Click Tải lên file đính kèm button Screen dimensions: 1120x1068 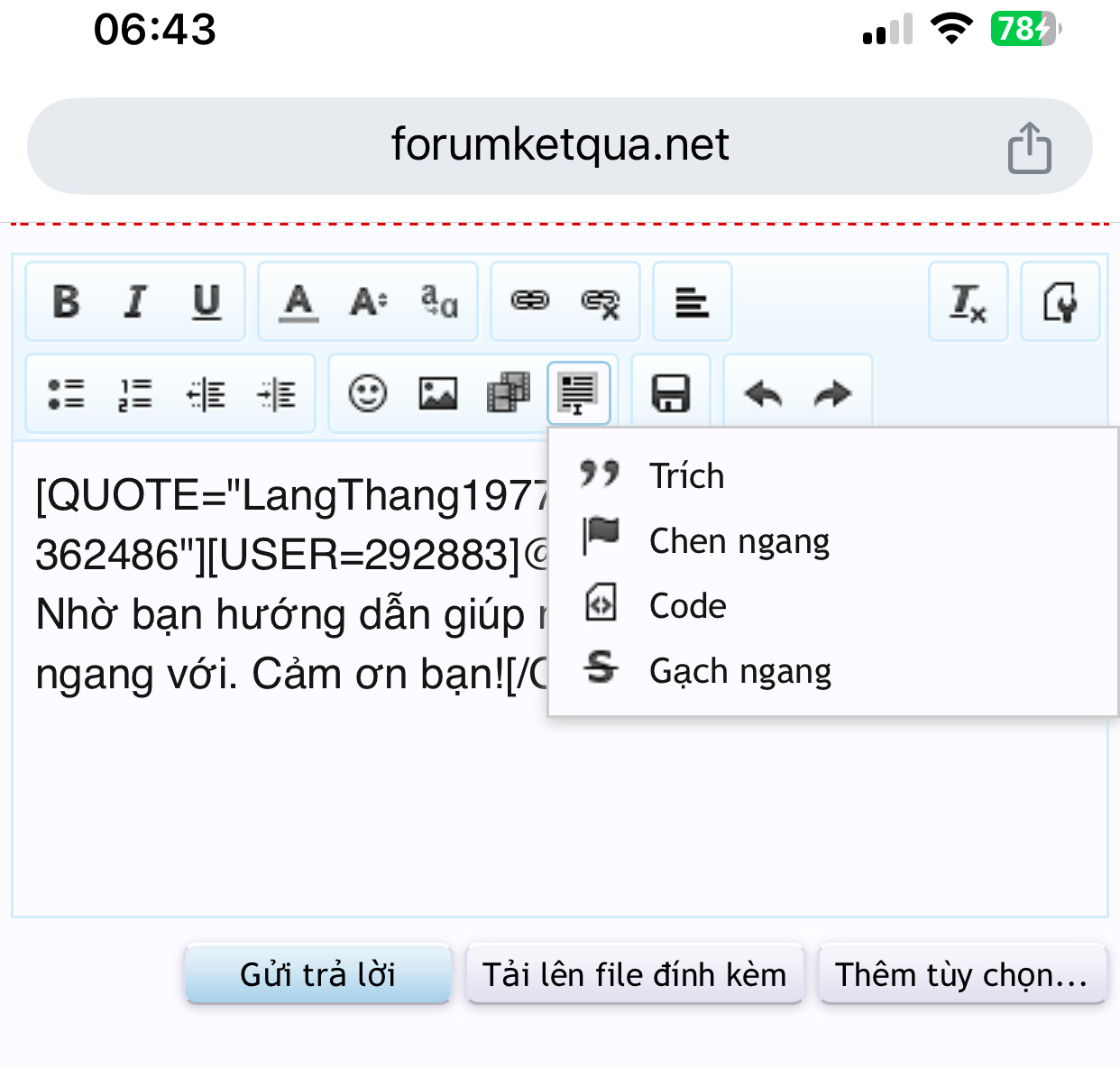tap(634, 974)
